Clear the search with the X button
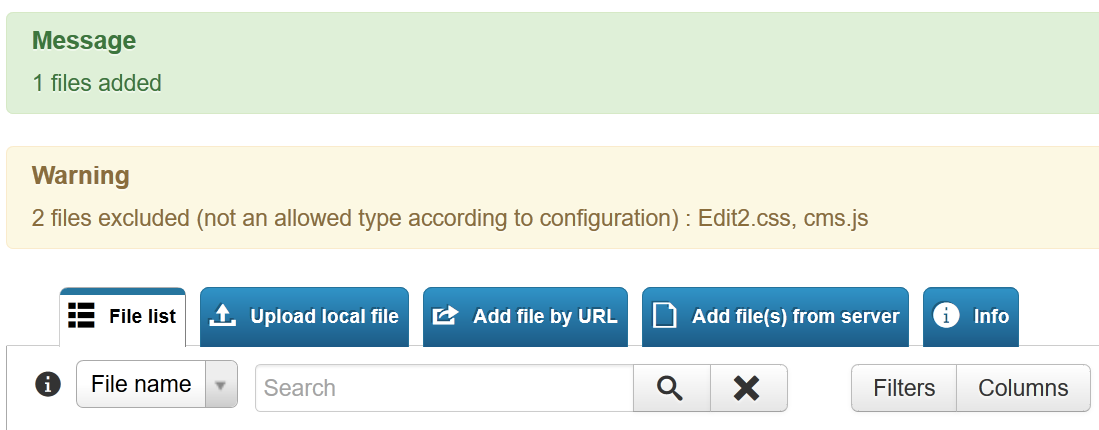Screen dimensions: 1099x430 pos(749,388)
